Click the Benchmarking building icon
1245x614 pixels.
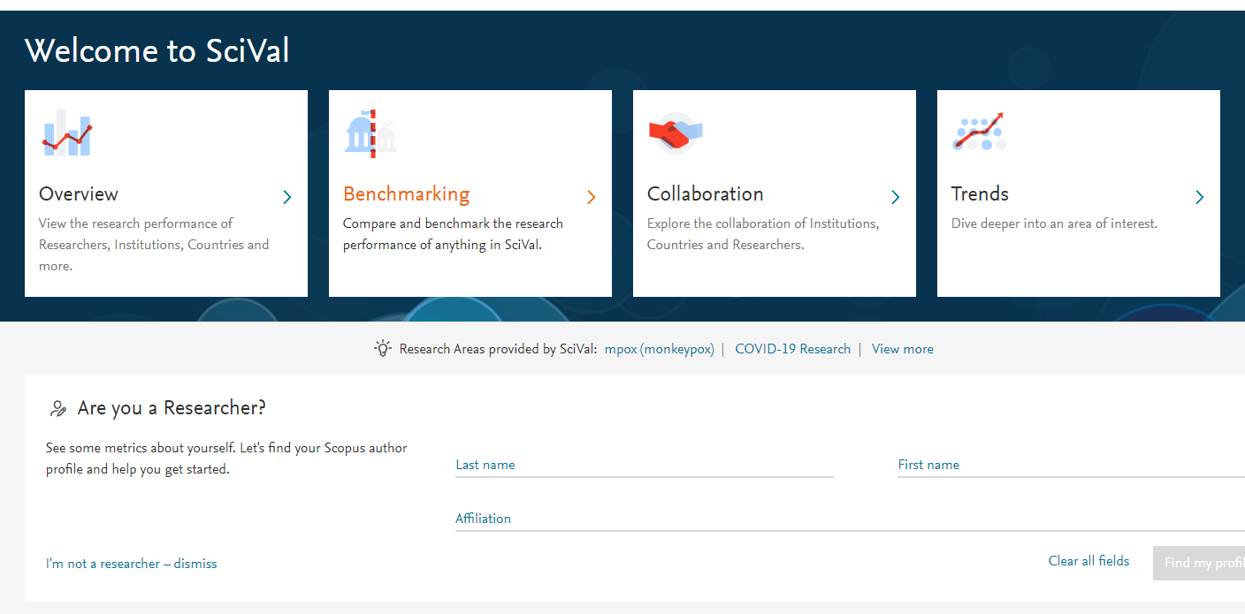click(x=370, y=133)
